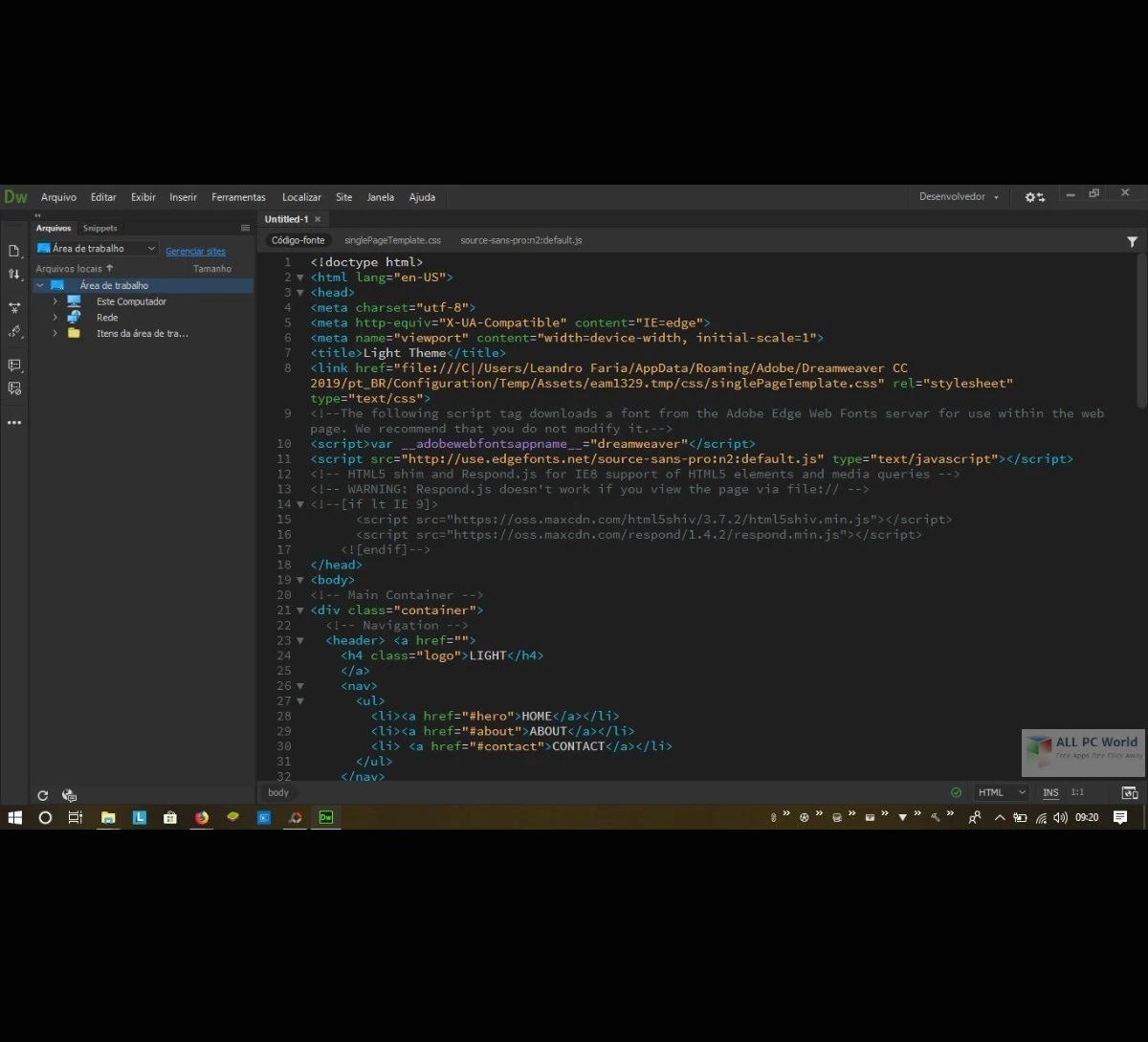Collapse the code fold arrow on the body line
Image resolution: width=1148 pixels, height=1042 pixels.
pos(299,579)
